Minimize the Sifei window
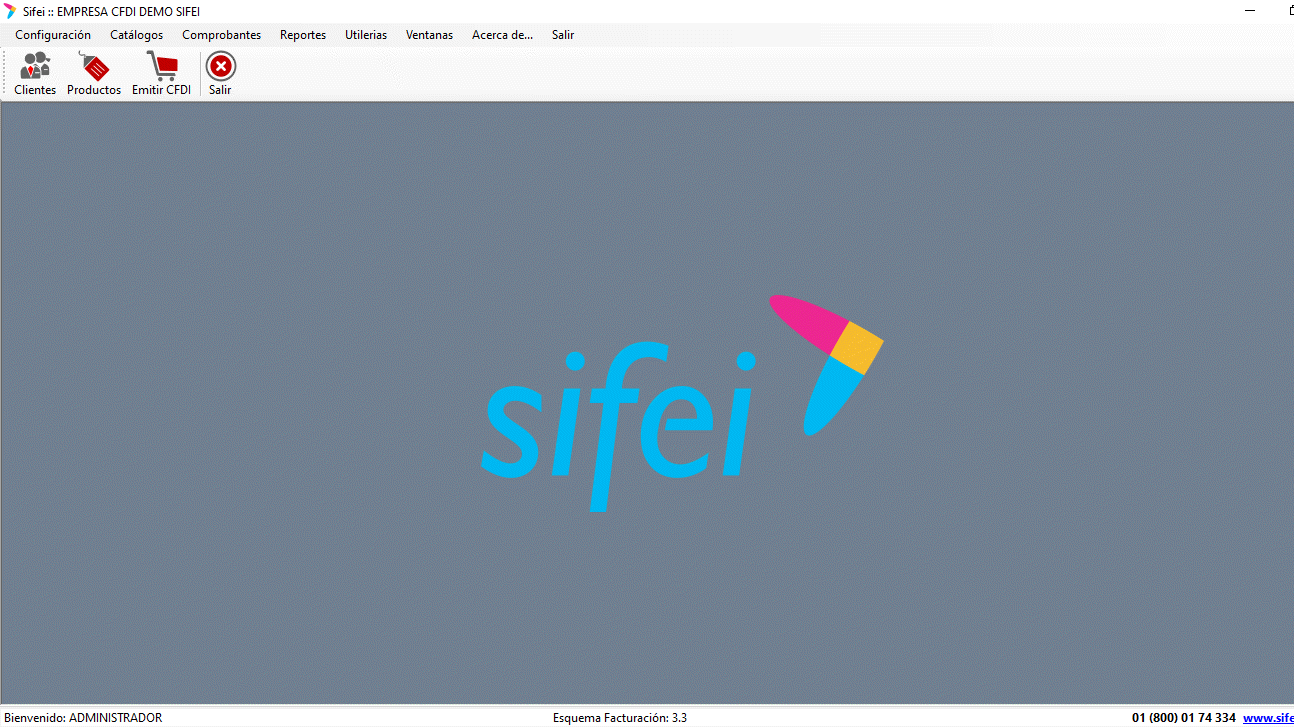1294x728 pixels. point(1250,11)
